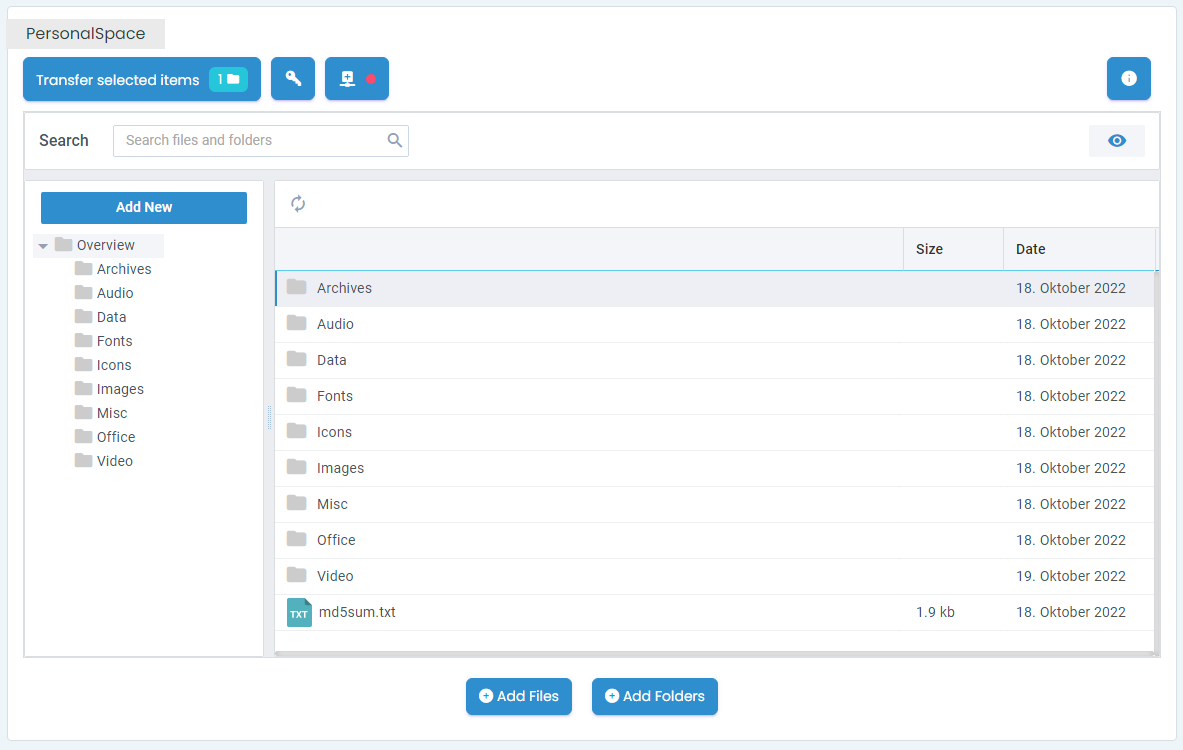The height and width of the screenshot is (750, 1183).
Task: Collapse the Overview tree node arrow
Action: tap(43, 246)
